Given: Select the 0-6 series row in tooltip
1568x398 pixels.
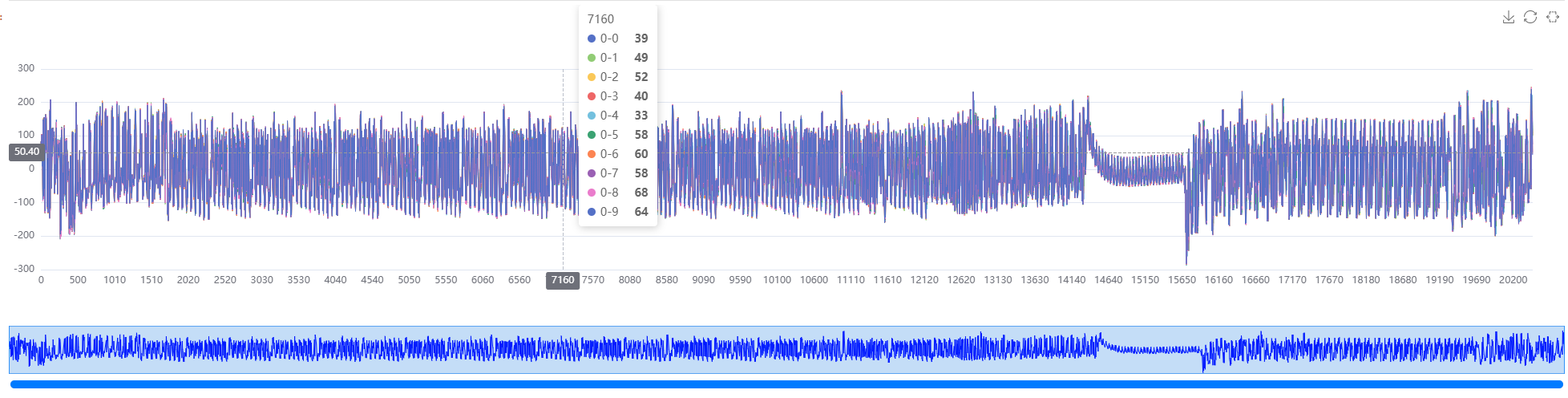Looking at the screenshot, I should (617, 154).
